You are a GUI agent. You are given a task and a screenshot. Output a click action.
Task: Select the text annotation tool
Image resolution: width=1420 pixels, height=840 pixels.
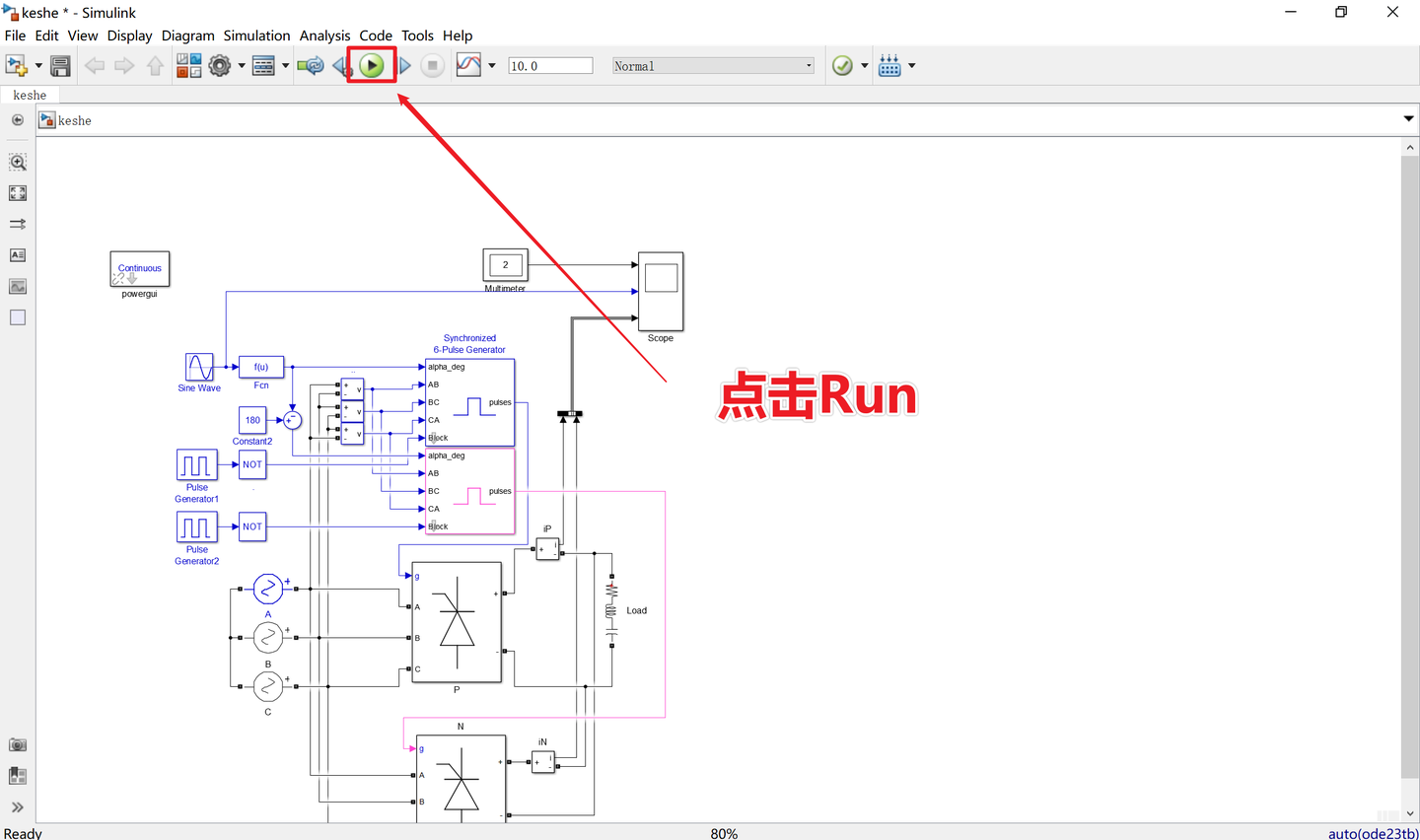(17, 254)
